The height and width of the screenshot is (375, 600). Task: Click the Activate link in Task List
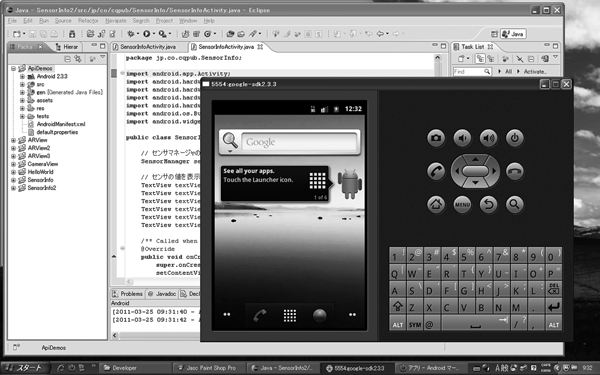click(x=535, y=72)
